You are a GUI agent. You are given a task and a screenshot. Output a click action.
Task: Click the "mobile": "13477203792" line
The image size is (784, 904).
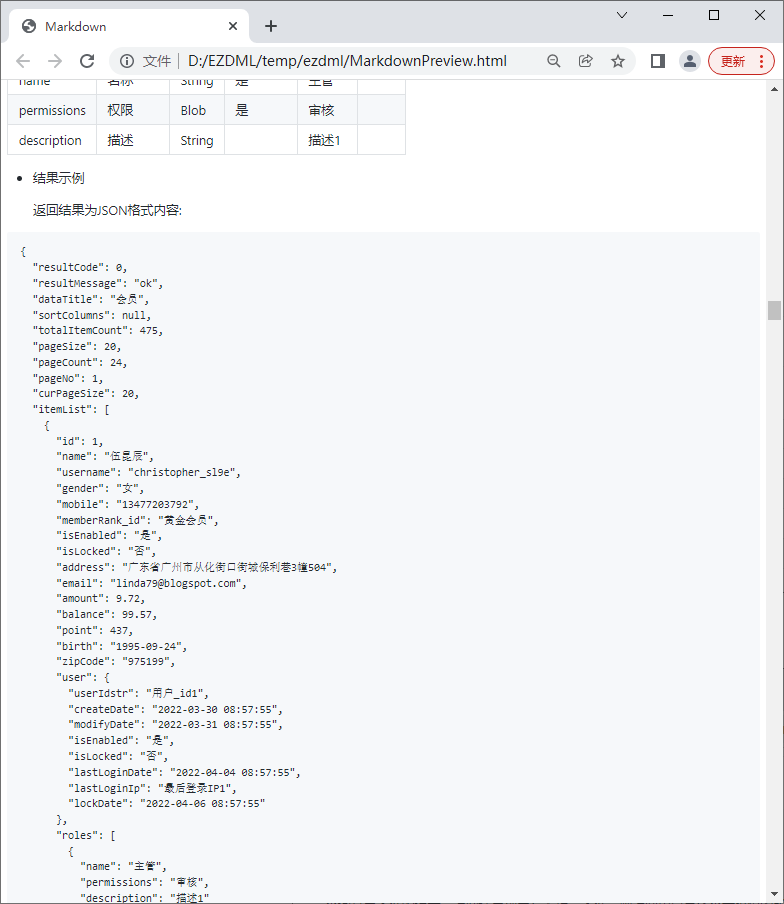[x=127, y=504]
